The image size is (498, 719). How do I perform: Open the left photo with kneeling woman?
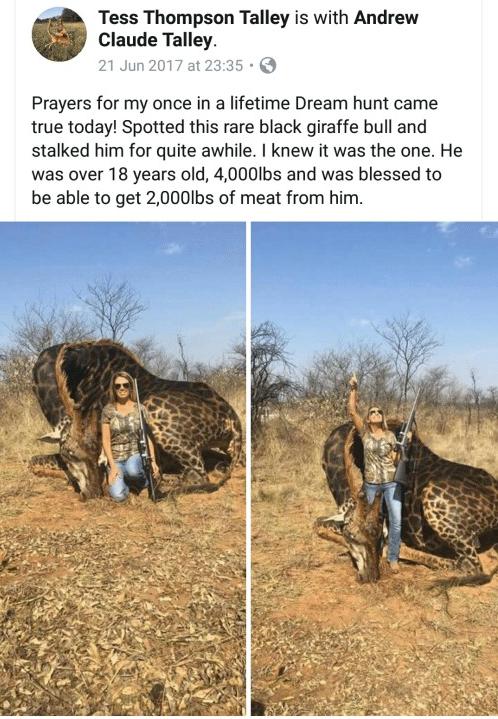pyautogui.click(x=122, y=468)
